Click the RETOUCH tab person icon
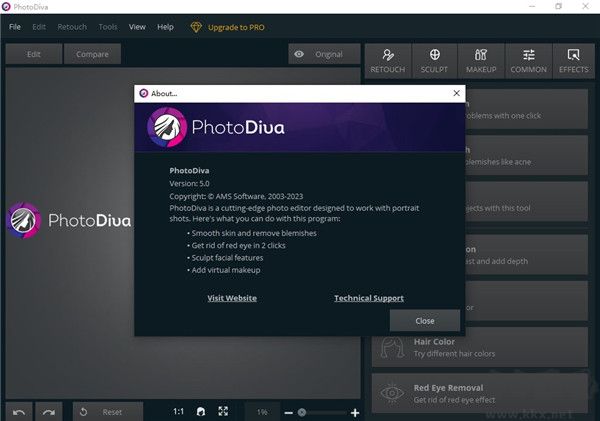The width and height of the screenshot is (600, 421). (388, 55)
